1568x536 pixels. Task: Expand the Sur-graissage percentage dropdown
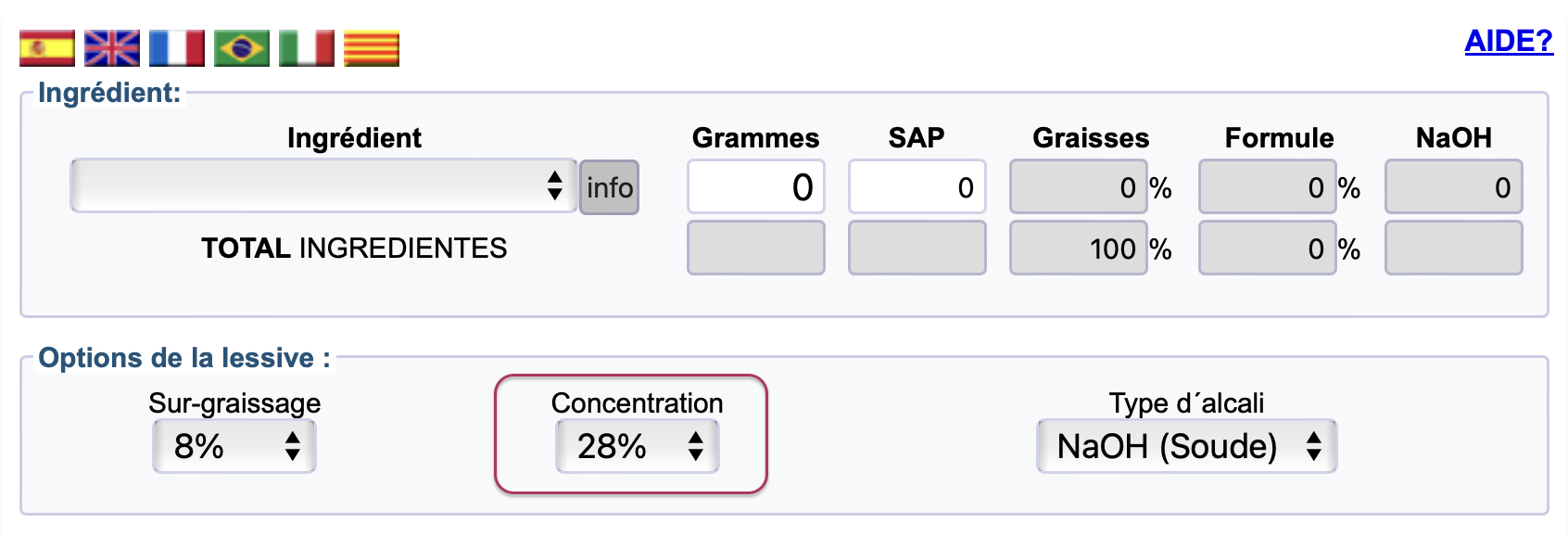[x=234, y=447]
